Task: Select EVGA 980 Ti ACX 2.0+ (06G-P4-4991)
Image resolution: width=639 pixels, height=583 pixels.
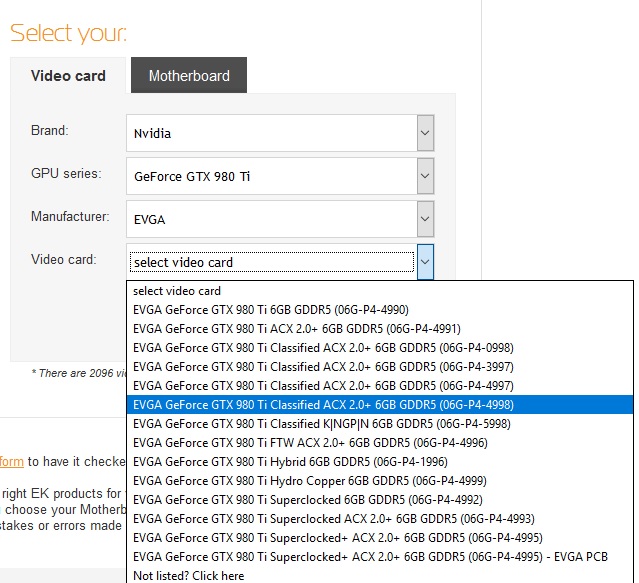Action: 380,329
